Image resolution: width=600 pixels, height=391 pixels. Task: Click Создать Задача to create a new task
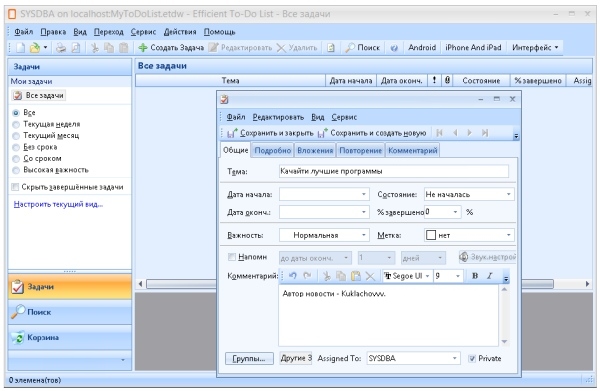[171, 48]
